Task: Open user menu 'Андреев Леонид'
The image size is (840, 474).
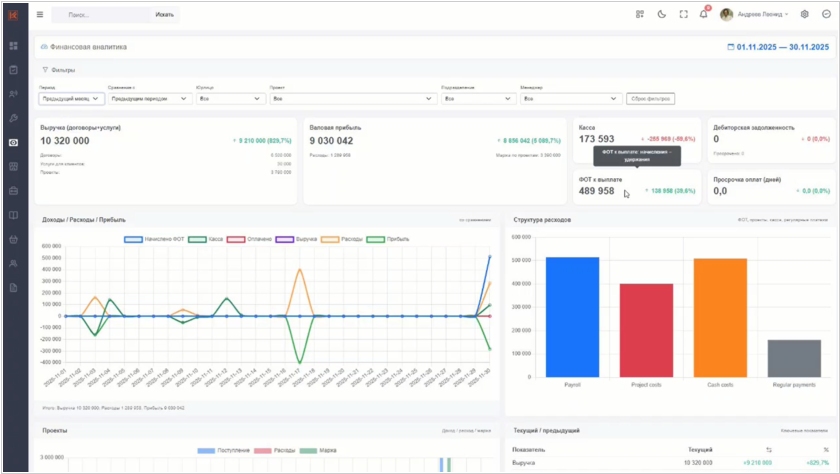Action: [762, 15]
